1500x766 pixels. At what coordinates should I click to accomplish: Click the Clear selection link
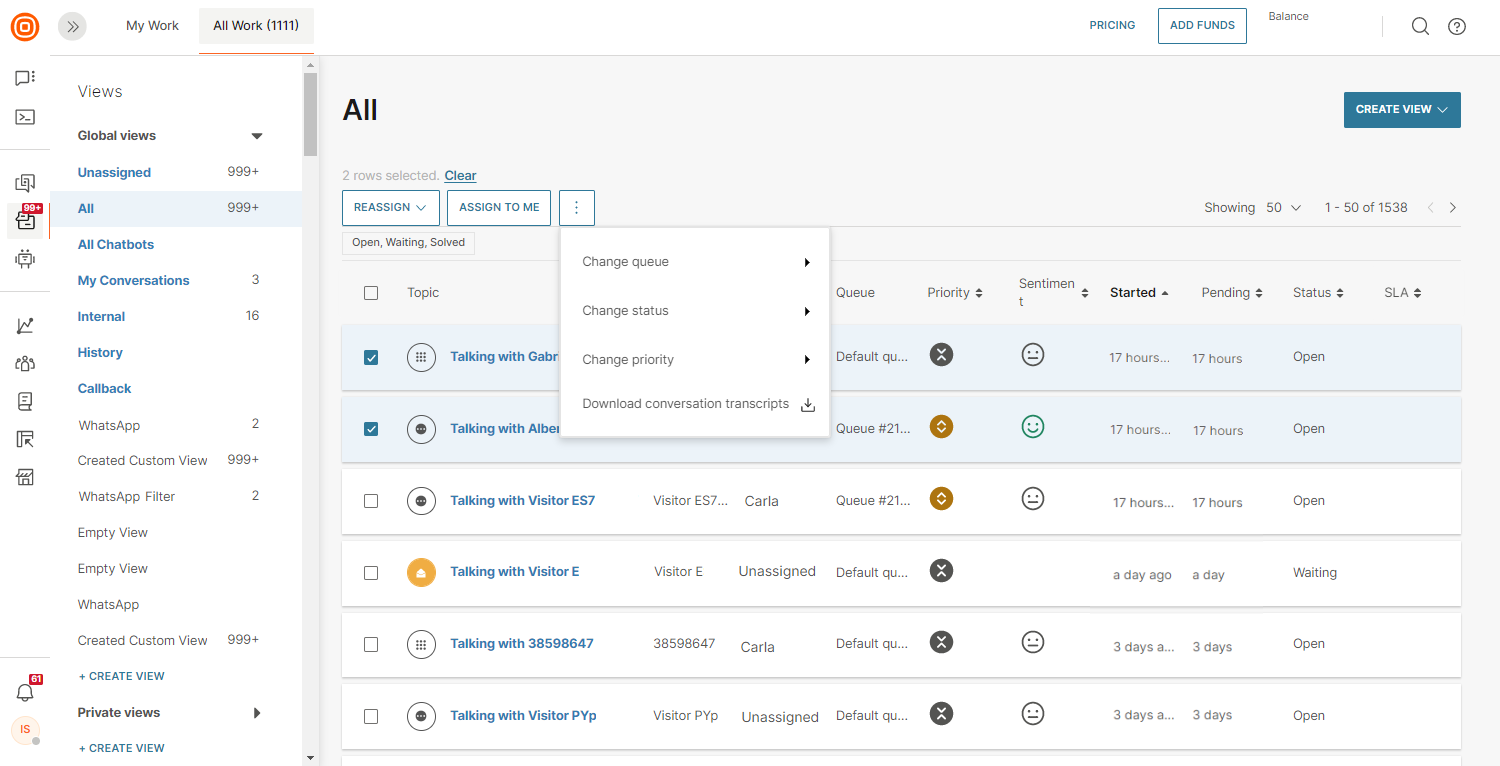point(460,176)
